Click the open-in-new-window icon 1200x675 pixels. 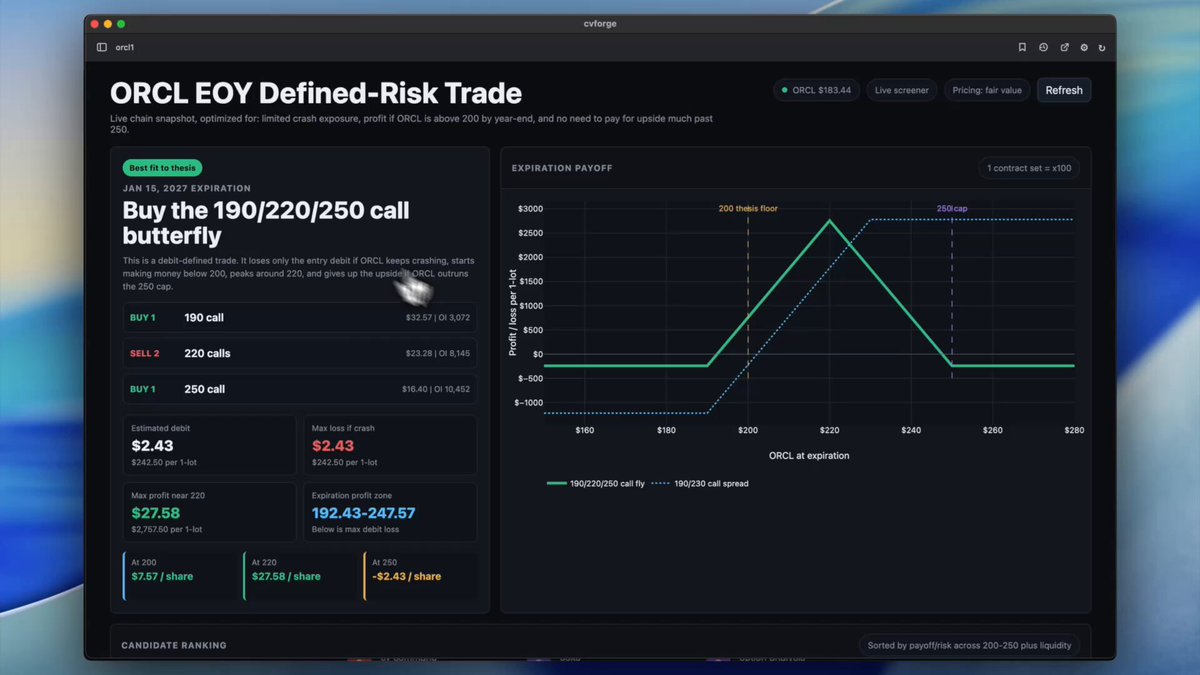pyautogui.click(x=1064, y=47)
